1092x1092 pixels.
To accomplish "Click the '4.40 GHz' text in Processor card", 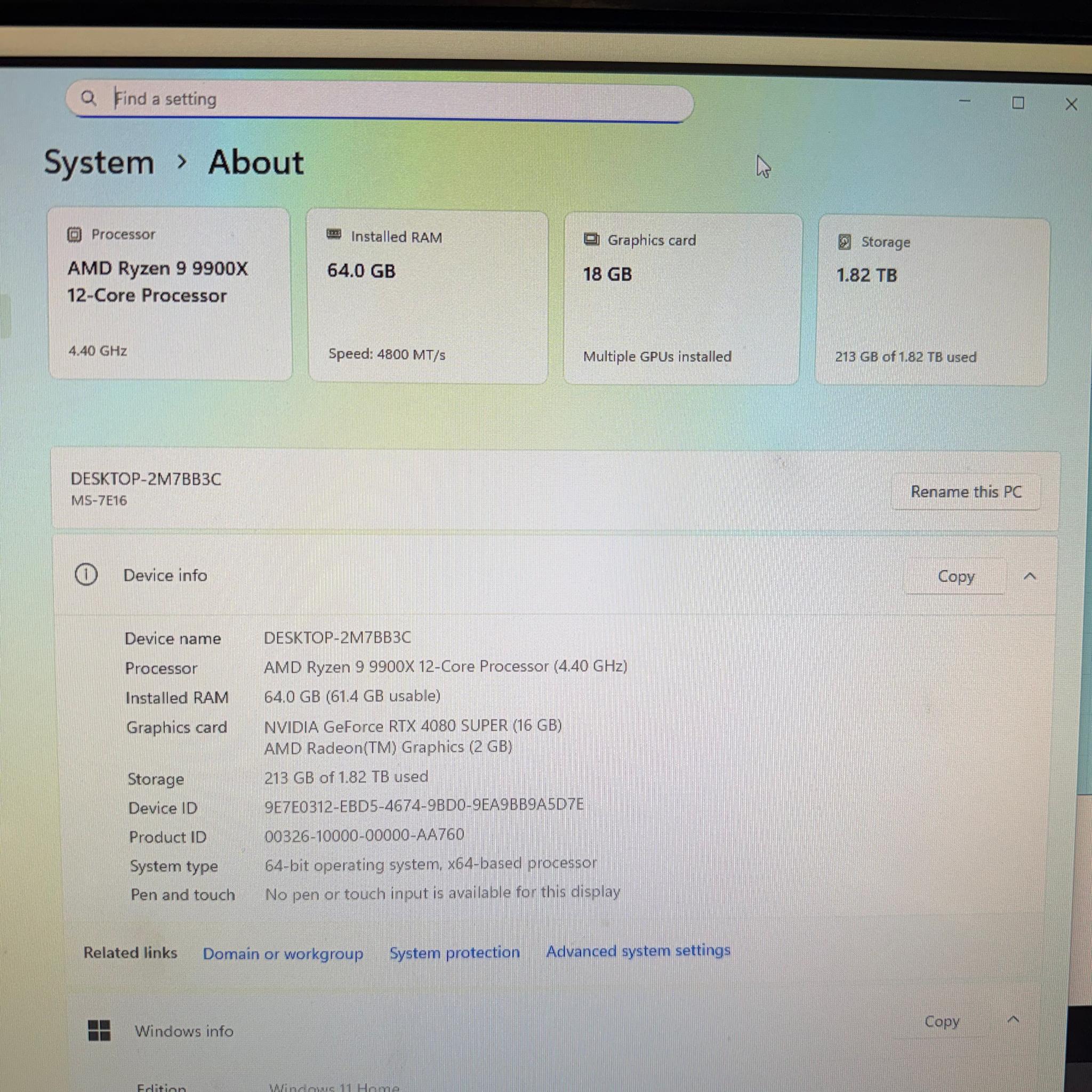I will 97,351.
